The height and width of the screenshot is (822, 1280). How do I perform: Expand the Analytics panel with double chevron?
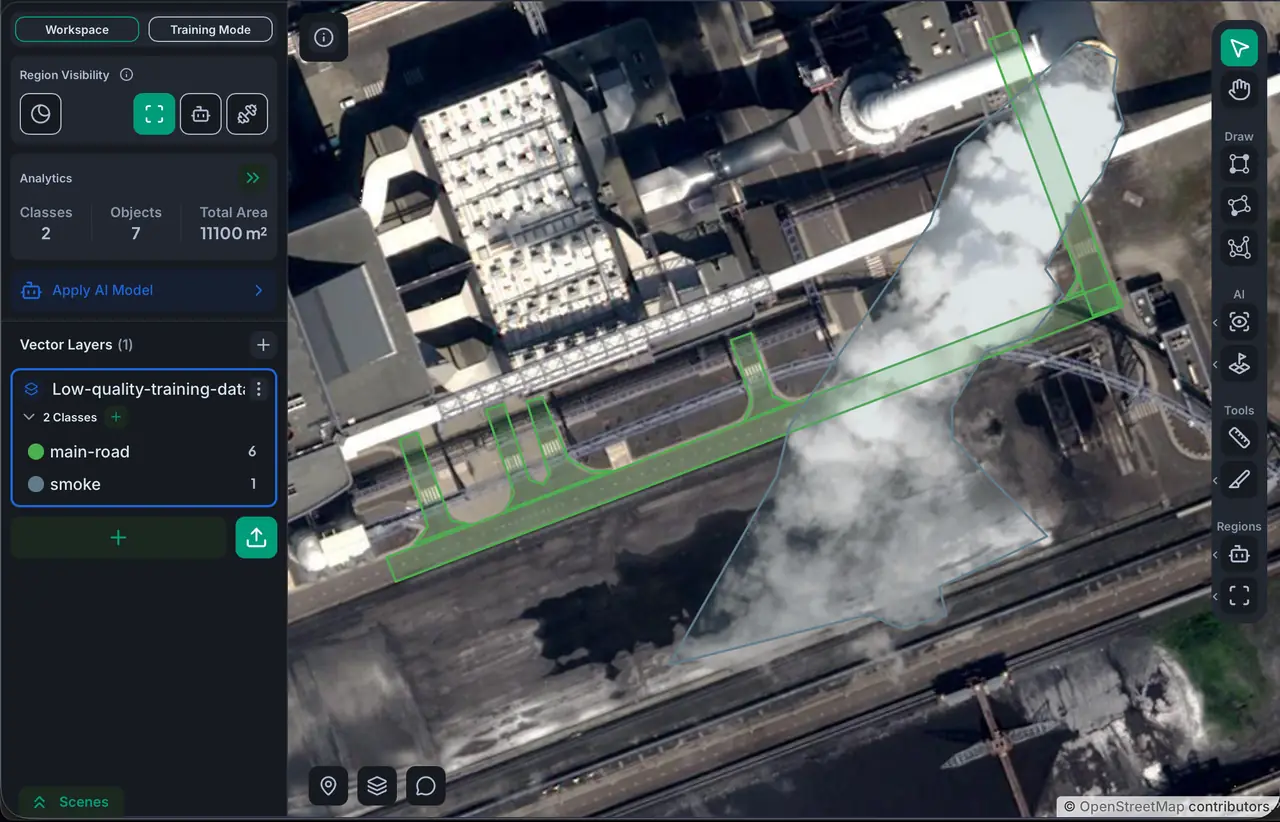253,178
